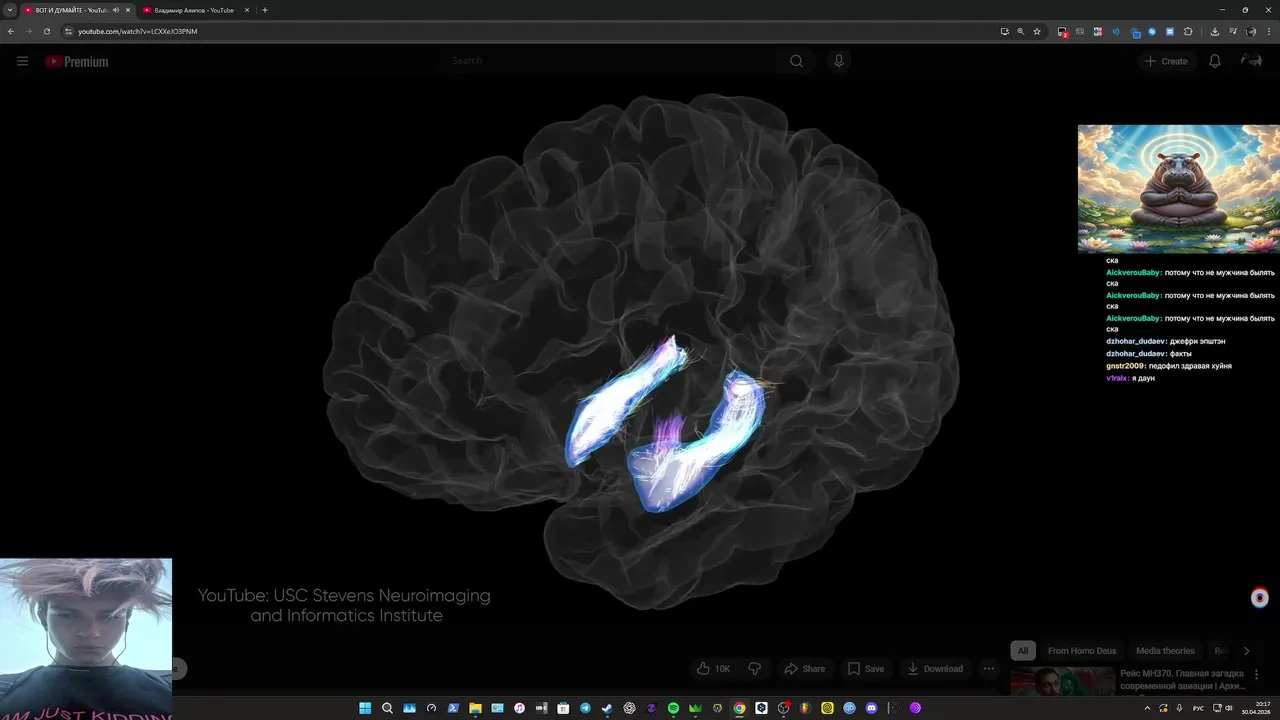Open Steam from the taskbar
Viewport: 1280px width, 720px height.
(x=607, y=708)
